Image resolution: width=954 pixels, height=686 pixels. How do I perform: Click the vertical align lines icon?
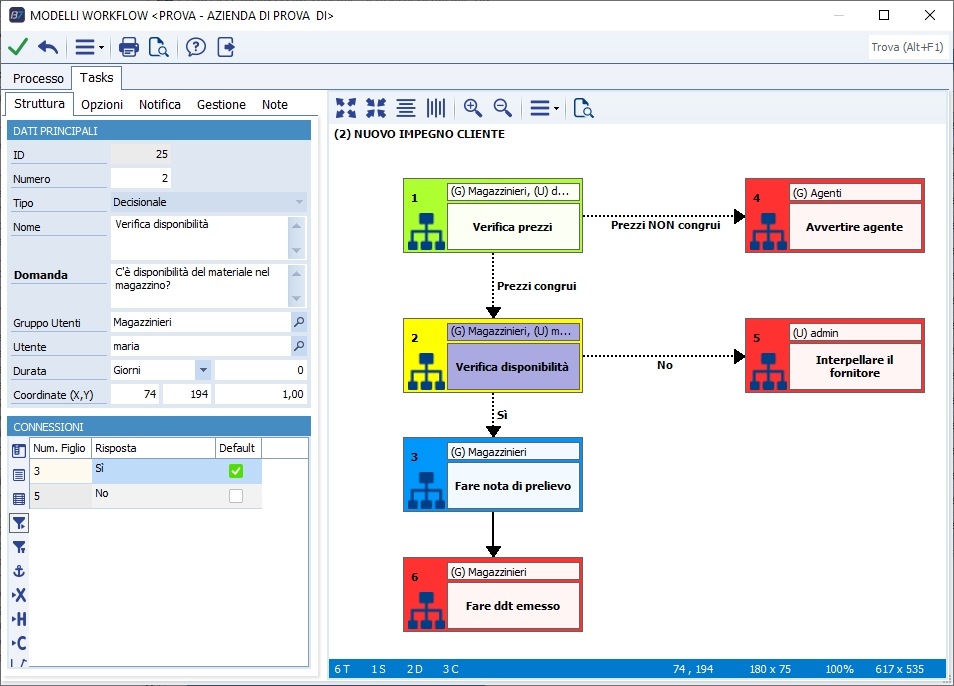coord(436,108)
